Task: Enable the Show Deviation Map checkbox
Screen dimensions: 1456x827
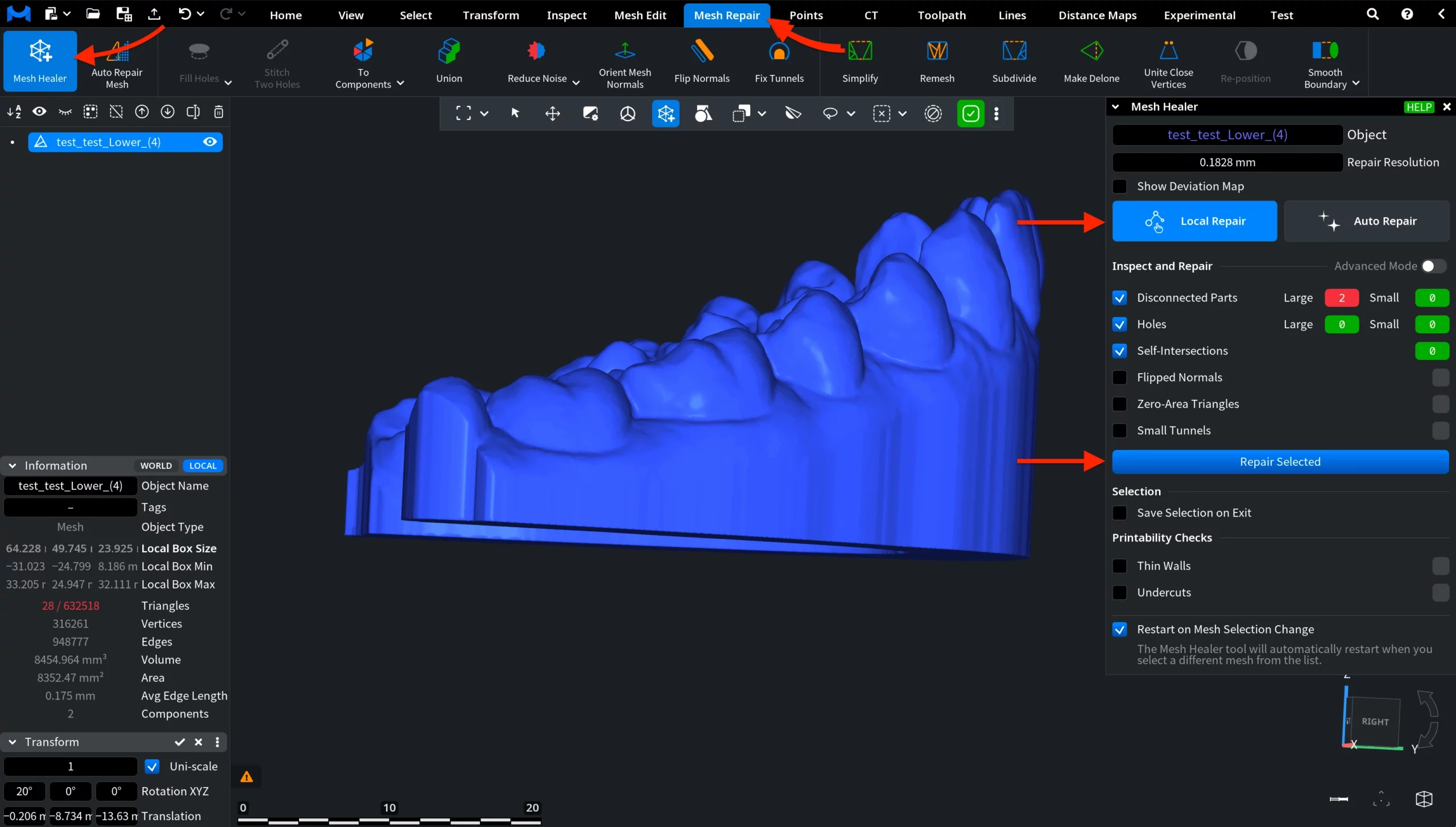Action: 1119,187
